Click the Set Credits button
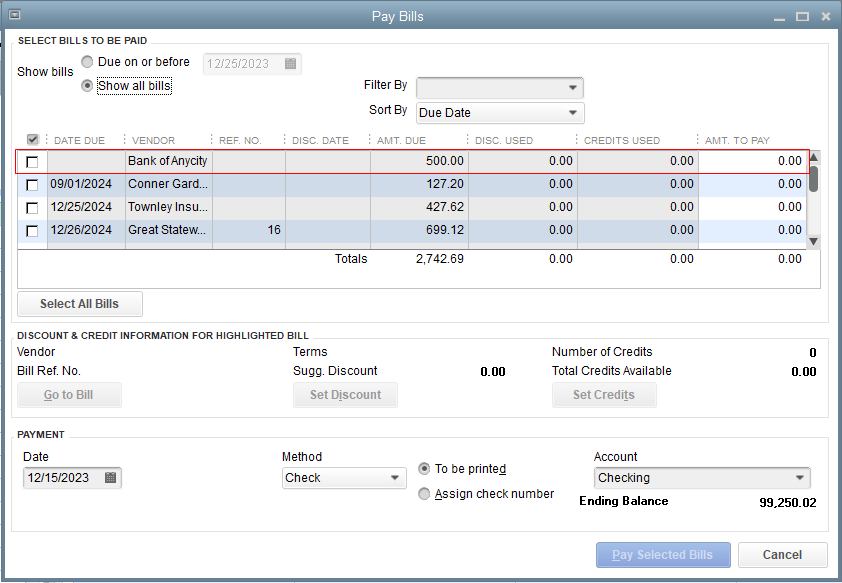 click(x=604, y=394)
